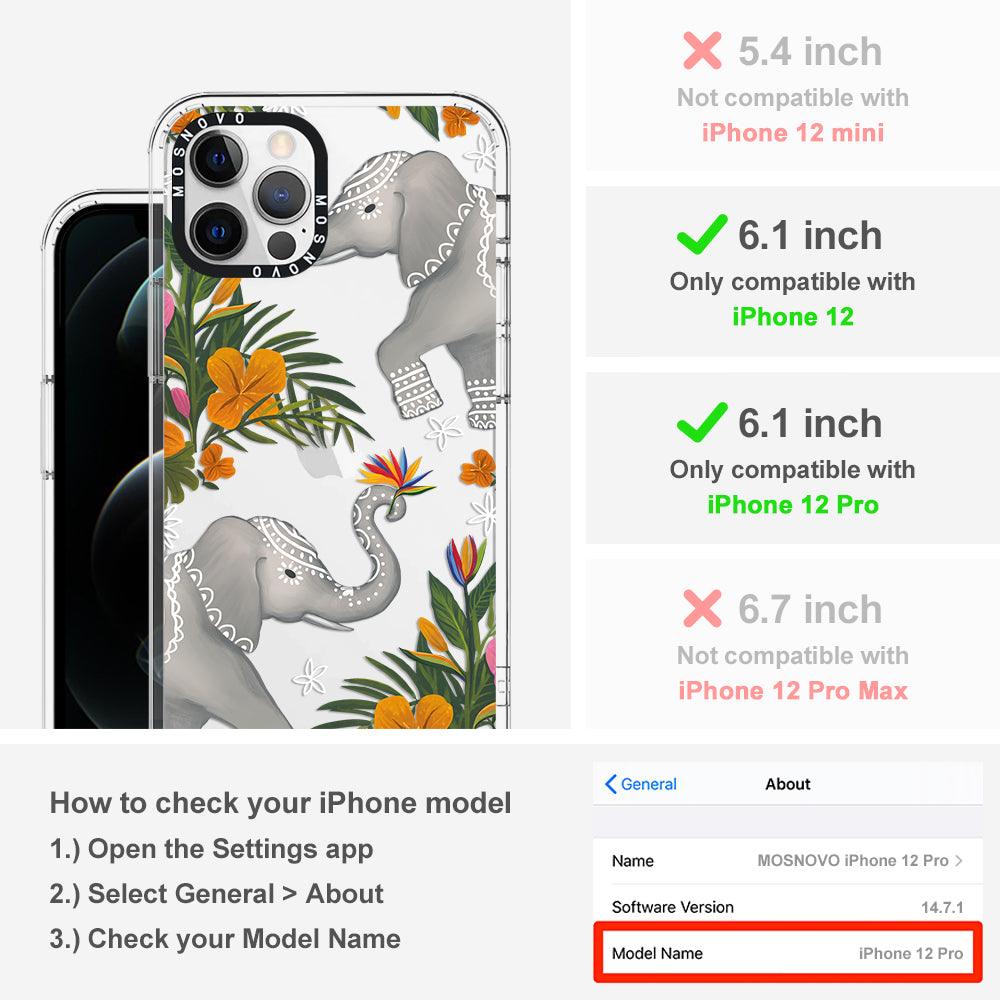Tap the blue back chevron beside General

pyautogui.click(x=610, y=784)
